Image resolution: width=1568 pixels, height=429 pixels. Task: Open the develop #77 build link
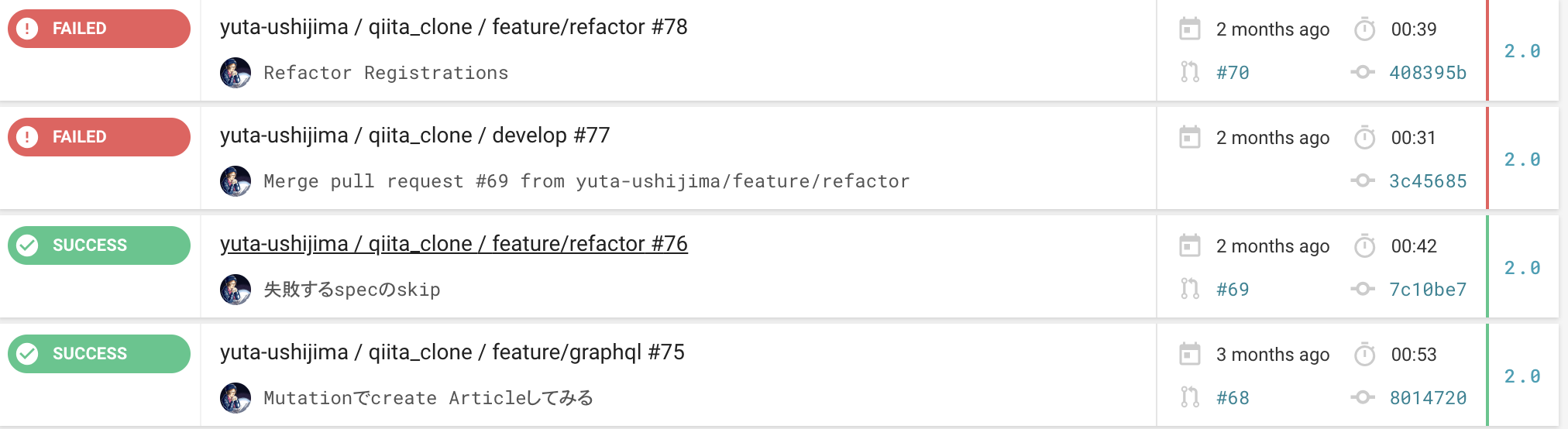coord(414,136)
